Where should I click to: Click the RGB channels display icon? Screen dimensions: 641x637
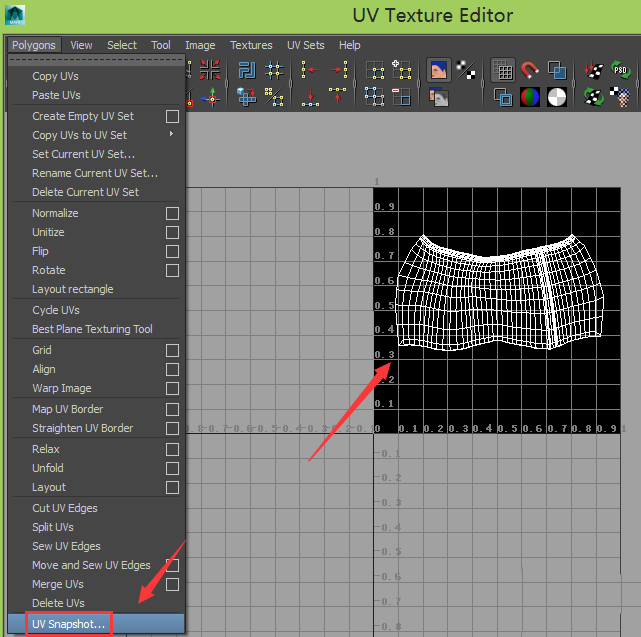coord(530,97)
